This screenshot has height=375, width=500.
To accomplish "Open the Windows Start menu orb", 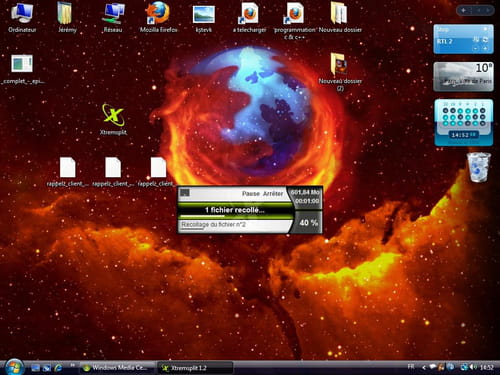I will click(14, 367).
